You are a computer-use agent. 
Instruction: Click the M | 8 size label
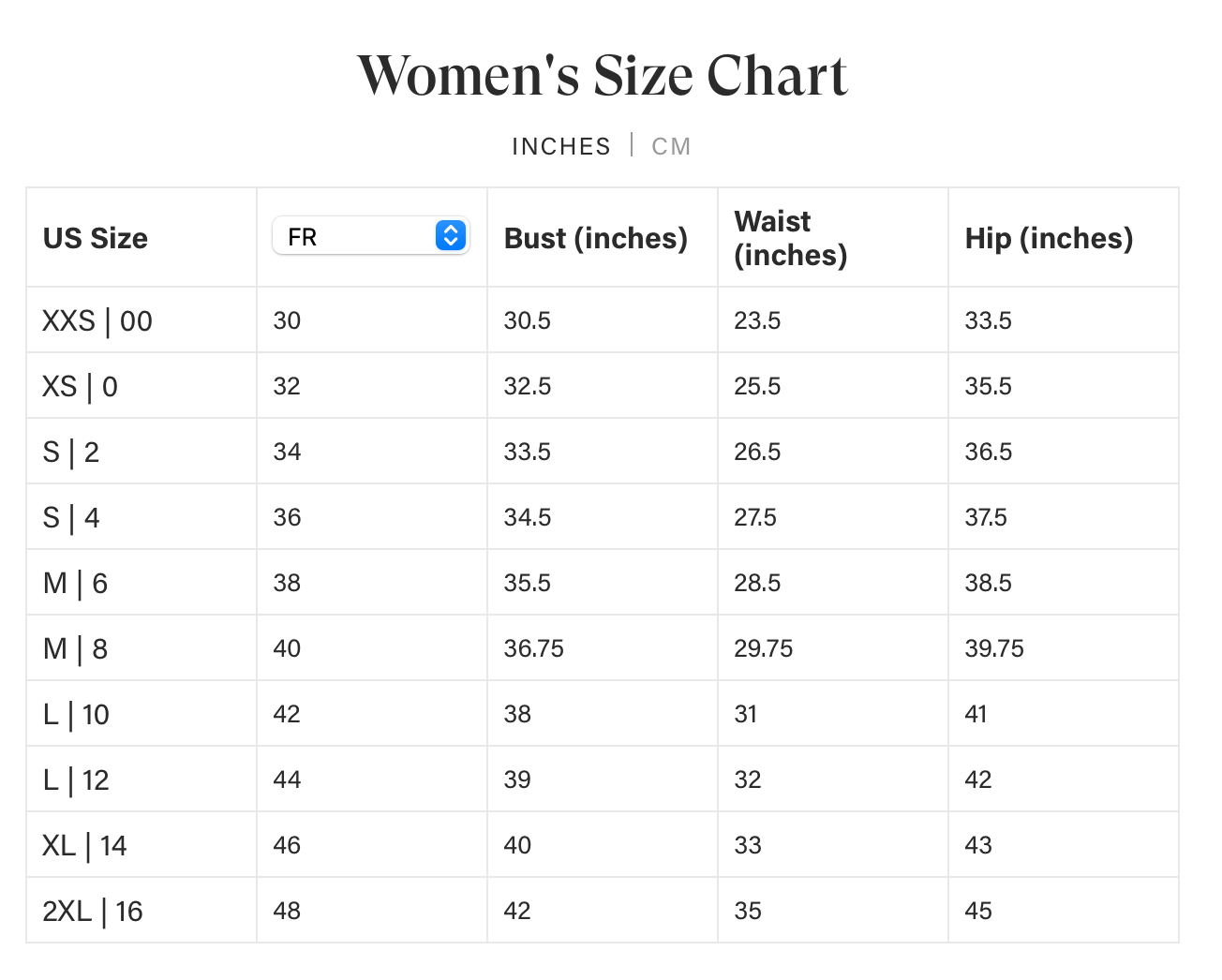[75, 649]
